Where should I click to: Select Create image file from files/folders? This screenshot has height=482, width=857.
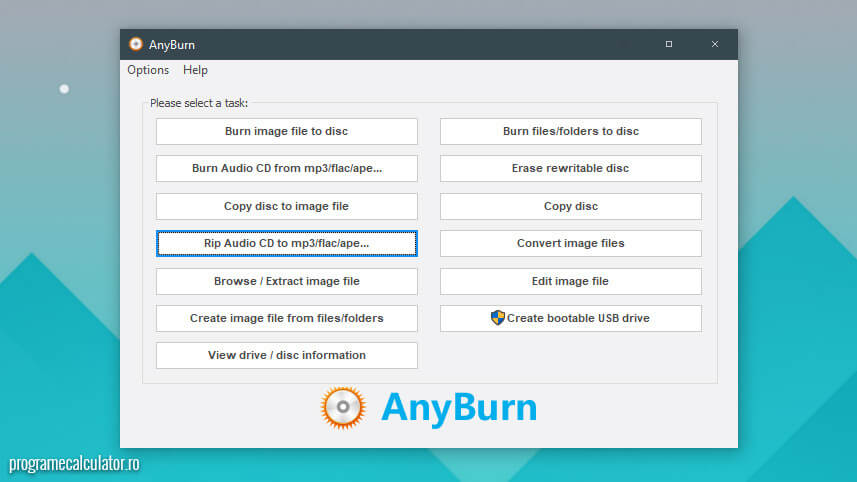(x=286, y=318)
